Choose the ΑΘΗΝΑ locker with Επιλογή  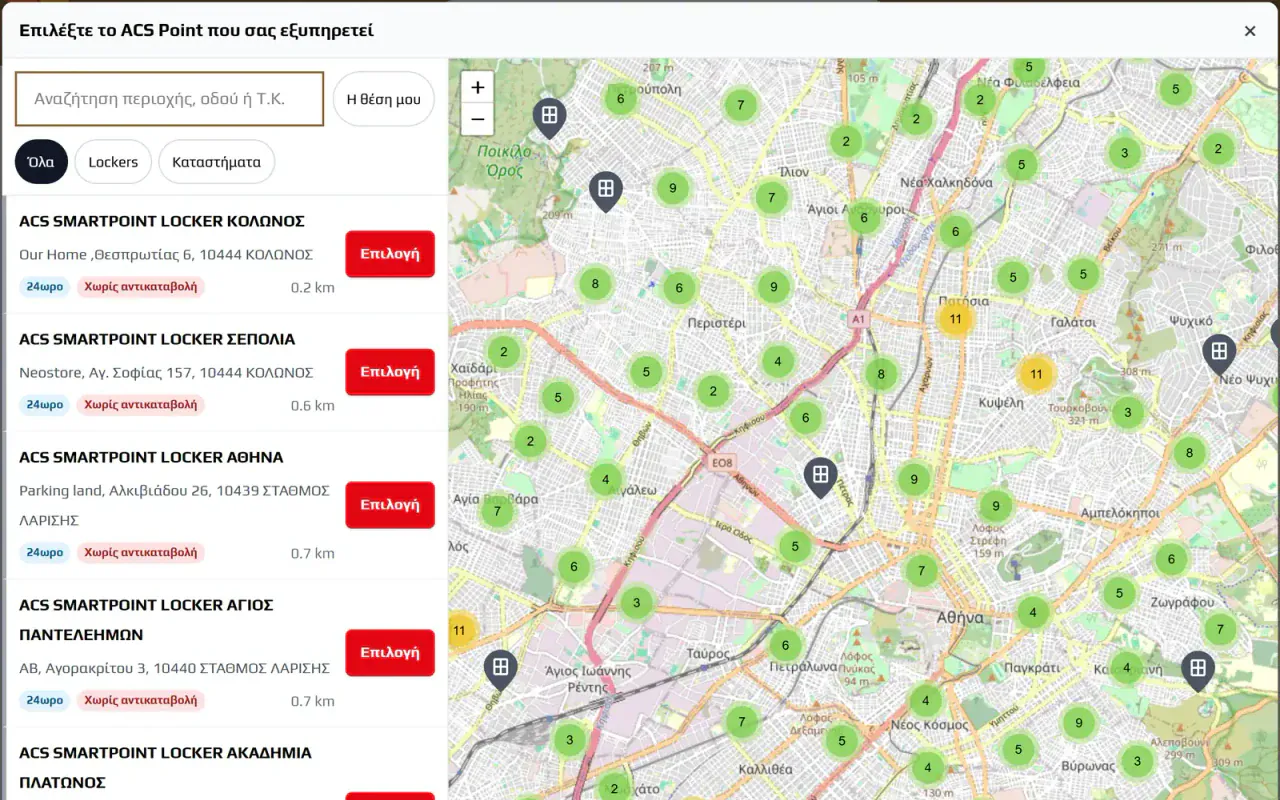click(390, 505)
